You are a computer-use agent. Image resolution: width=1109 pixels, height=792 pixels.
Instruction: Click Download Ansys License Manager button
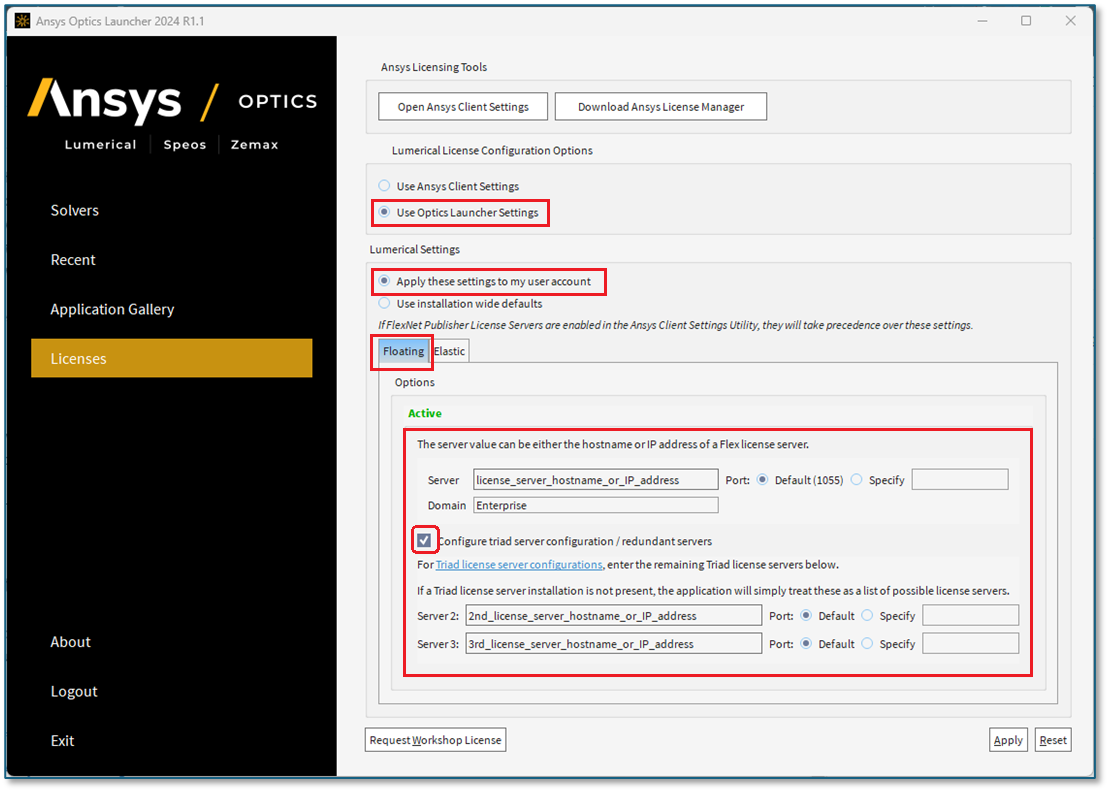click(x=661, y=107)
